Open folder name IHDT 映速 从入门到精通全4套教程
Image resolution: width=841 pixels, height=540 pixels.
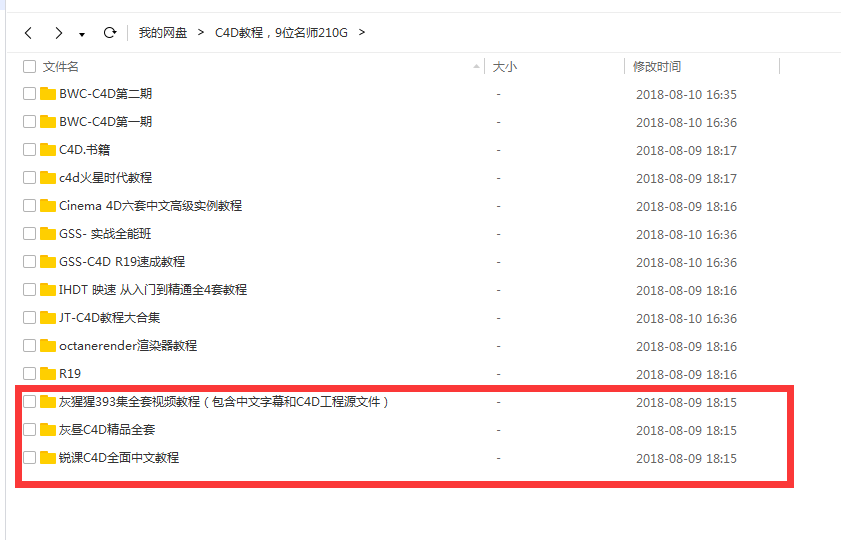153,290
